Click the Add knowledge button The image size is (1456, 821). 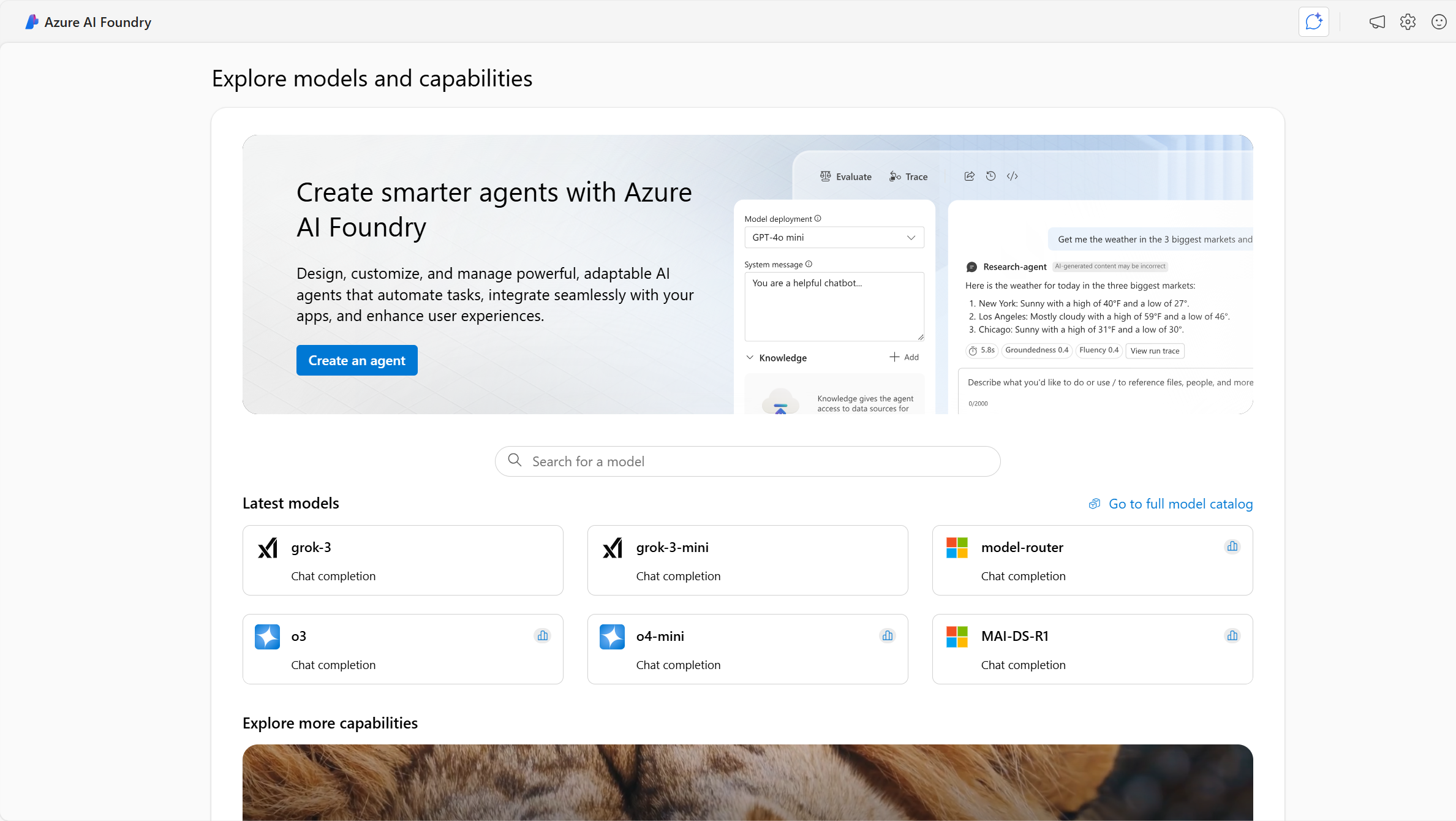pyautogui.click(x=904, y=357)
